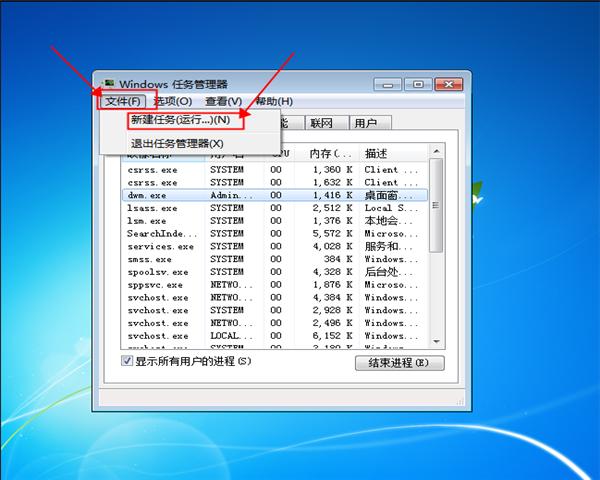The image size is (600, 480).
Task: Open the 帮助(H) menu
Action: click(274, 101)
